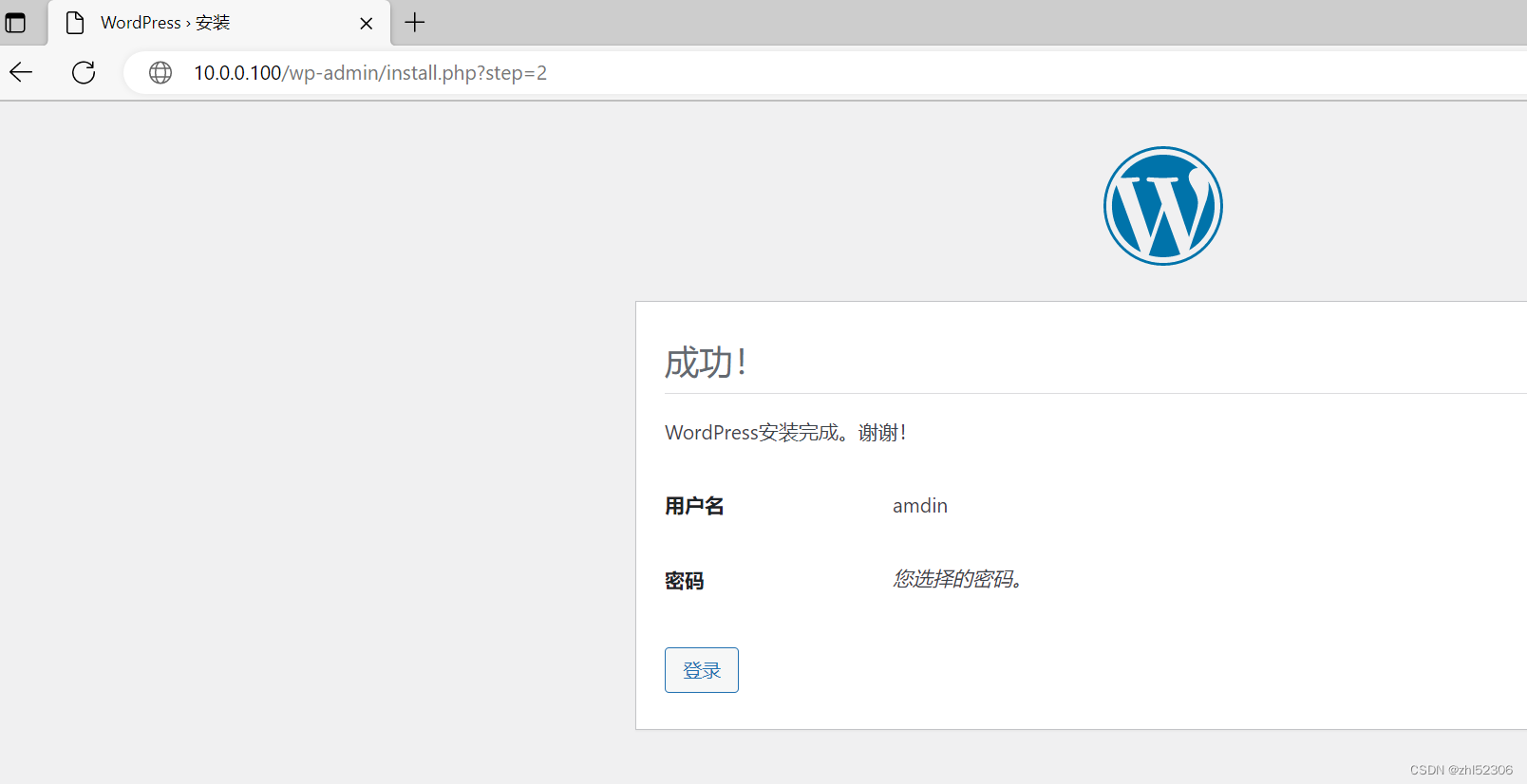Click the 用户名 label
Viewport: 1527px width, 784px height.
click(694, 506)
